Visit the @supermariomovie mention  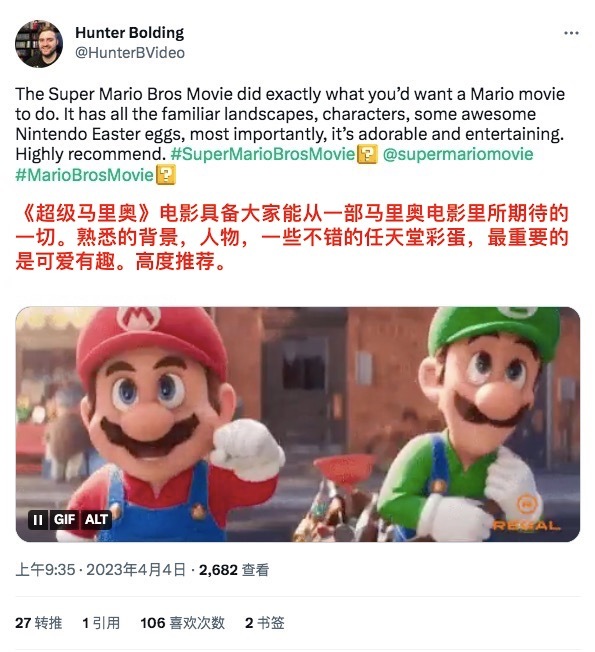coord(458,154)
